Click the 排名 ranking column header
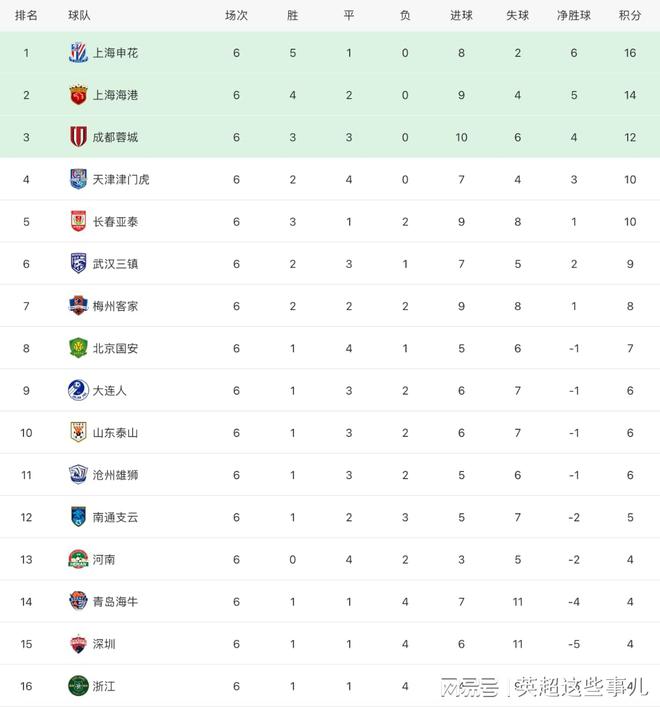The width and height of the screenshot is (660, 707). (26, 16)
